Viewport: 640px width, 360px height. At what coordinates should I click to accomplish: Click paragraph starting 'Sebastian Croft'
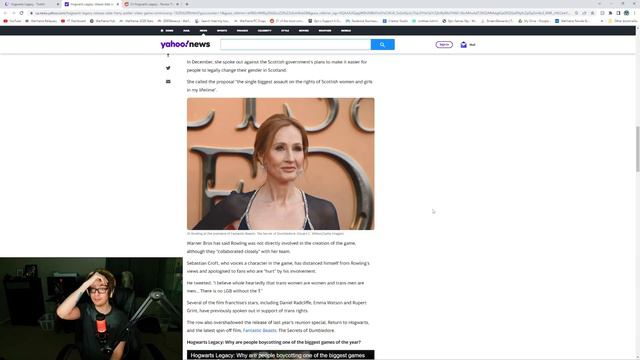click(278, 267)
